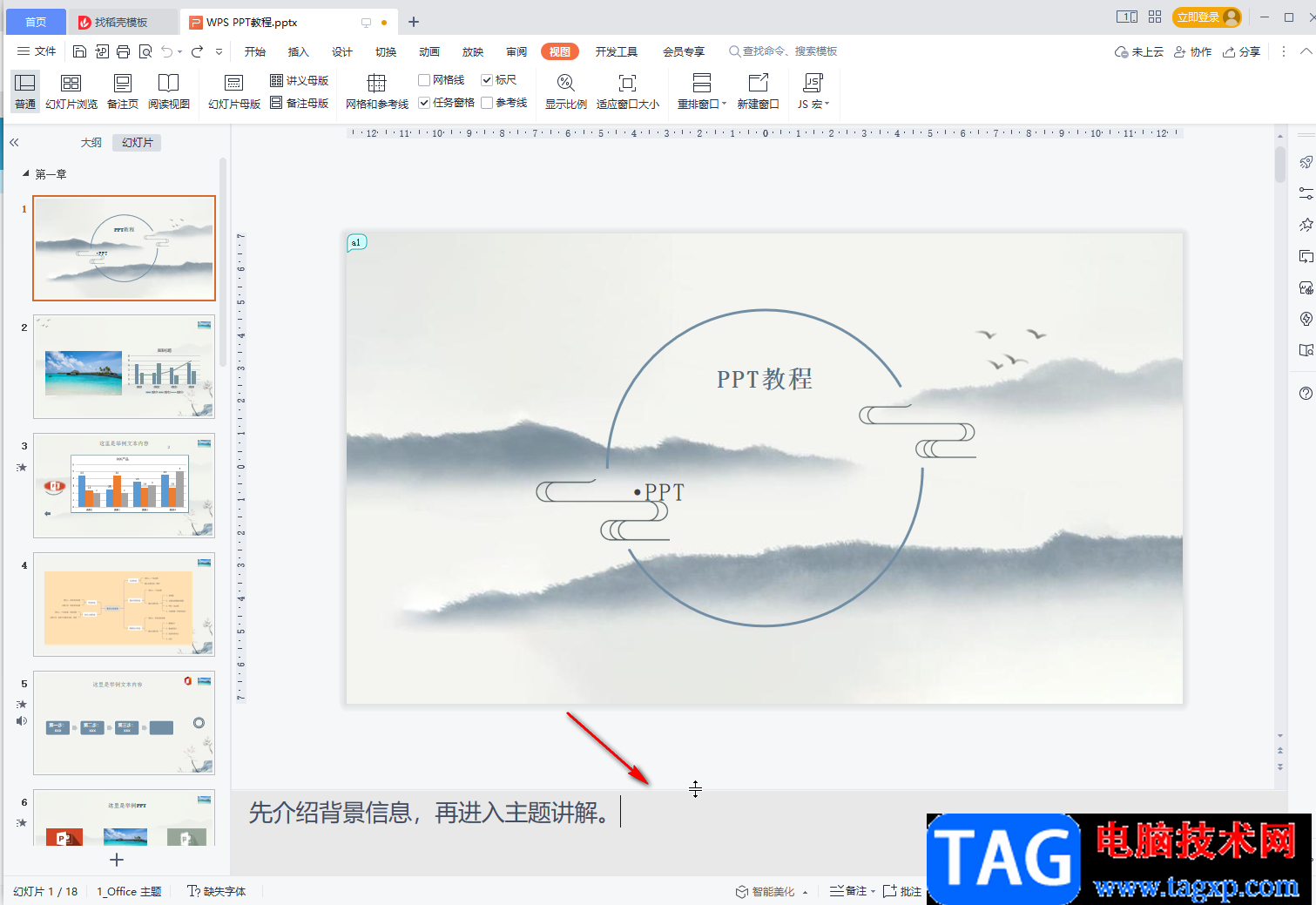
Task: Open Arrange Windows (重排窗口) dropdown
Action: 701,91
